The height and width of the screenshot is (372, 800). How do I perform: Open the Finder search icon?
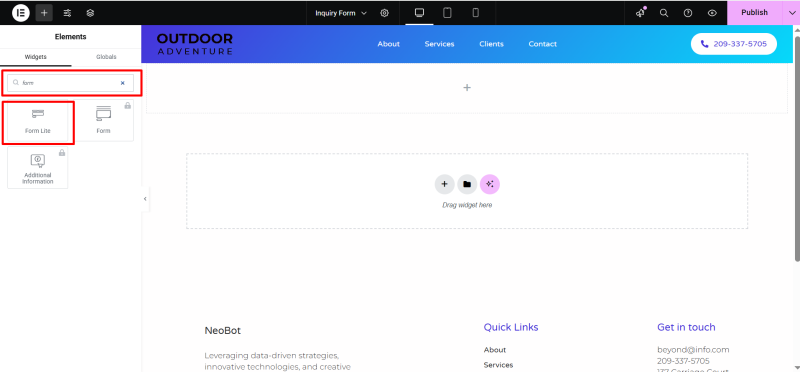click(x=664, y=13)
